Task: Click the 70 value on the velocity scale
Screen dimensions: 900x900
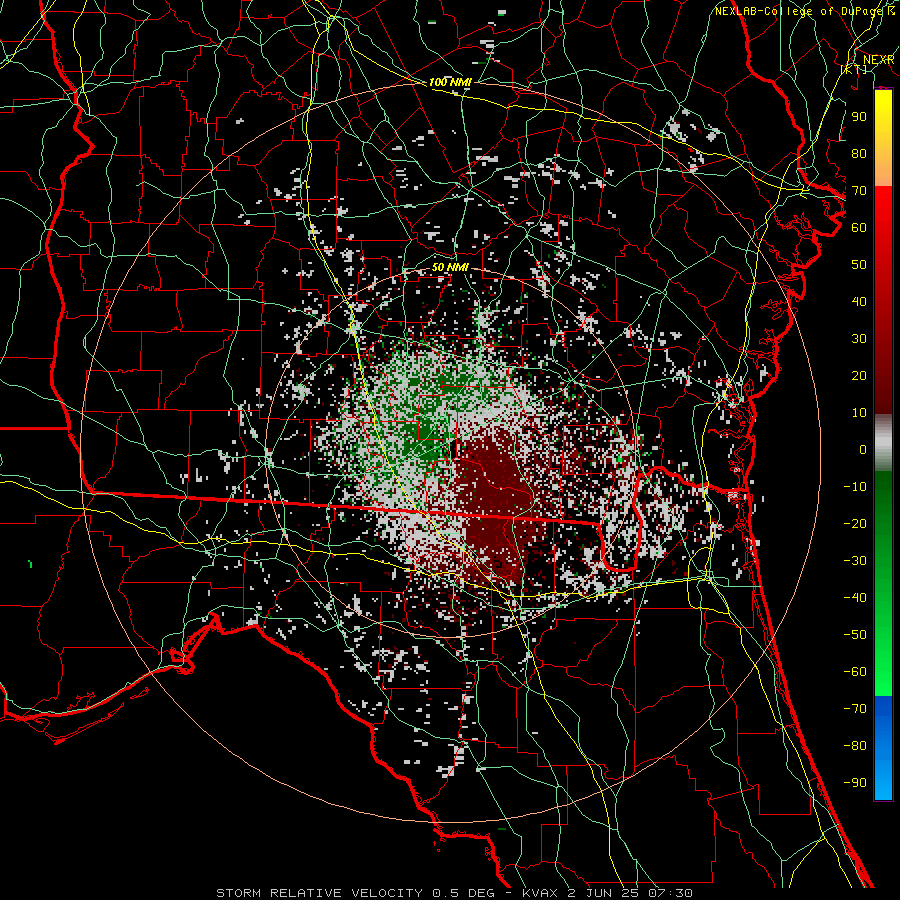Action: (x=859, y=191)
